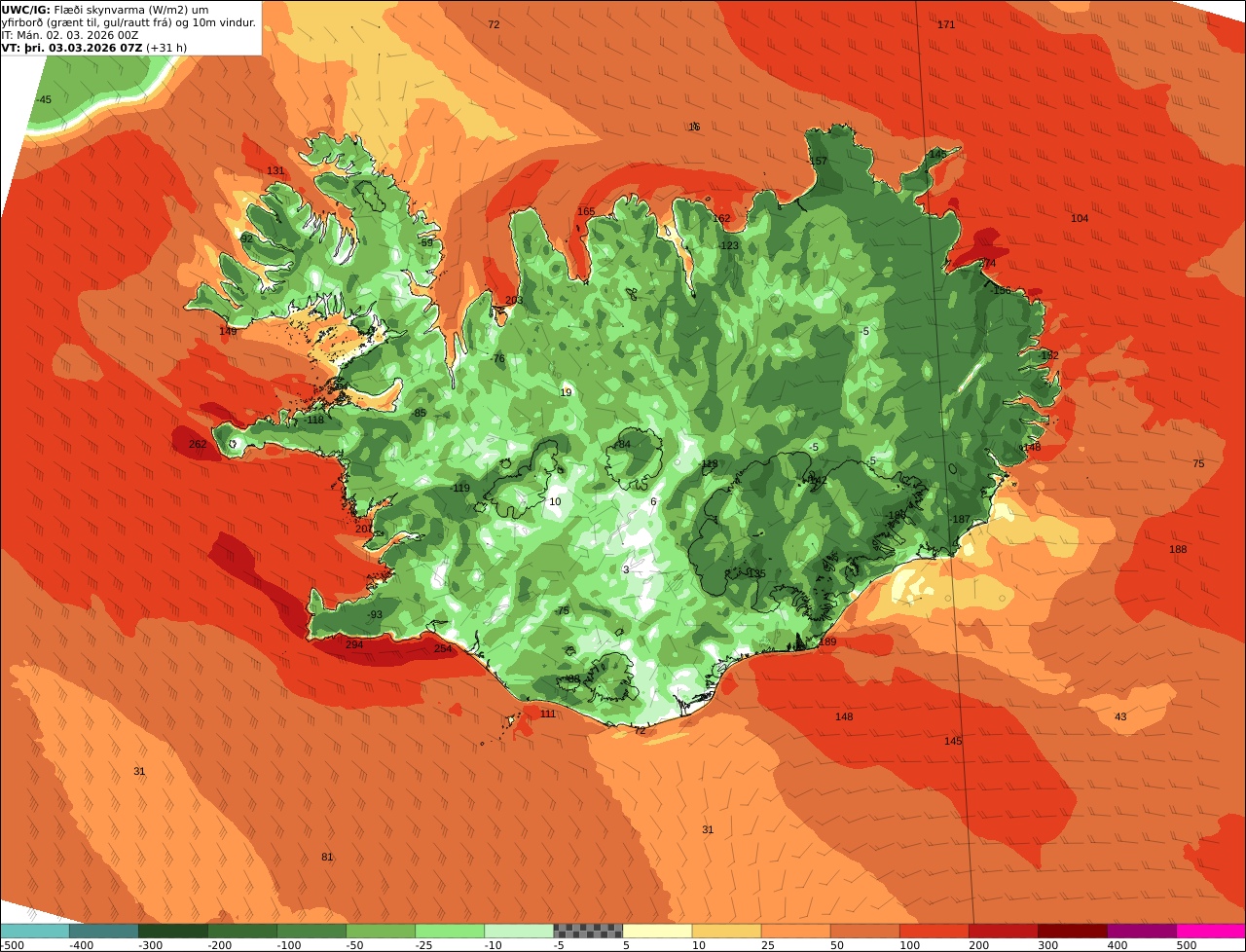Click the 'VT: þri. 03.03.2026 07Z' valid time
The width and height of the screenshot is (1246, 952).
(x=93, y=48)
